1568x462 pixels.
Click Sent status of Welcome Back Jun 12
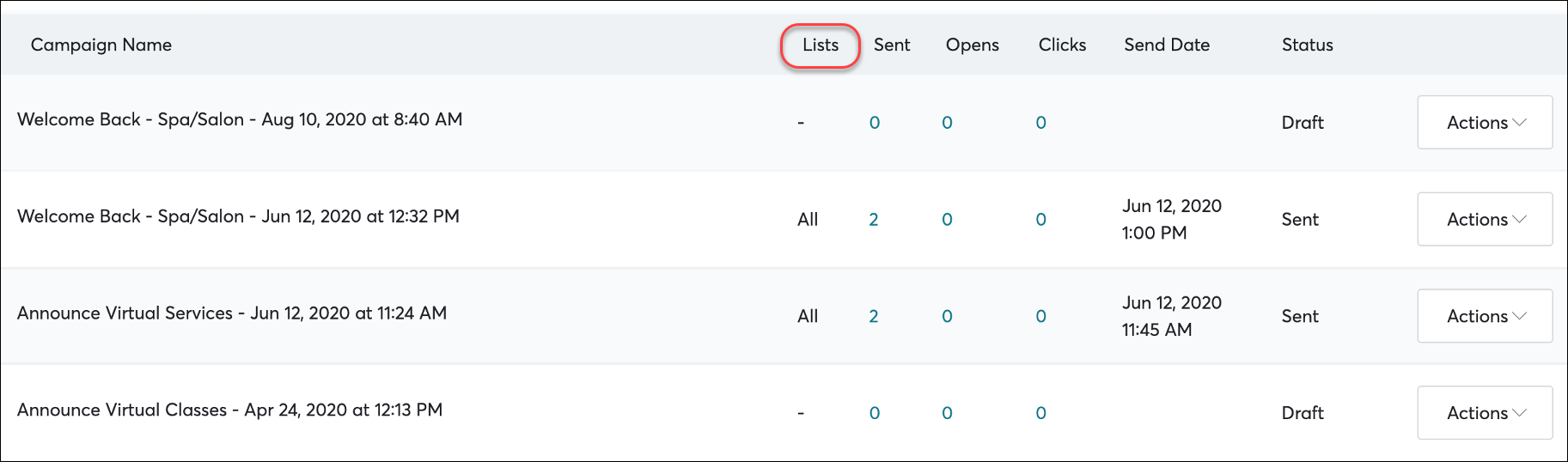click(x=1300, y=220)
